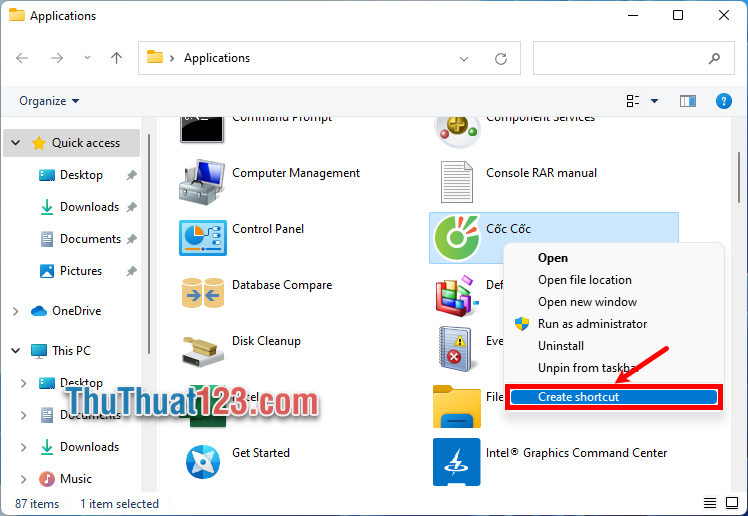Choose Uninstall from context menu
Image resolution: width=748 pixels, height=516 pixels.
click(x=561, y=346)
